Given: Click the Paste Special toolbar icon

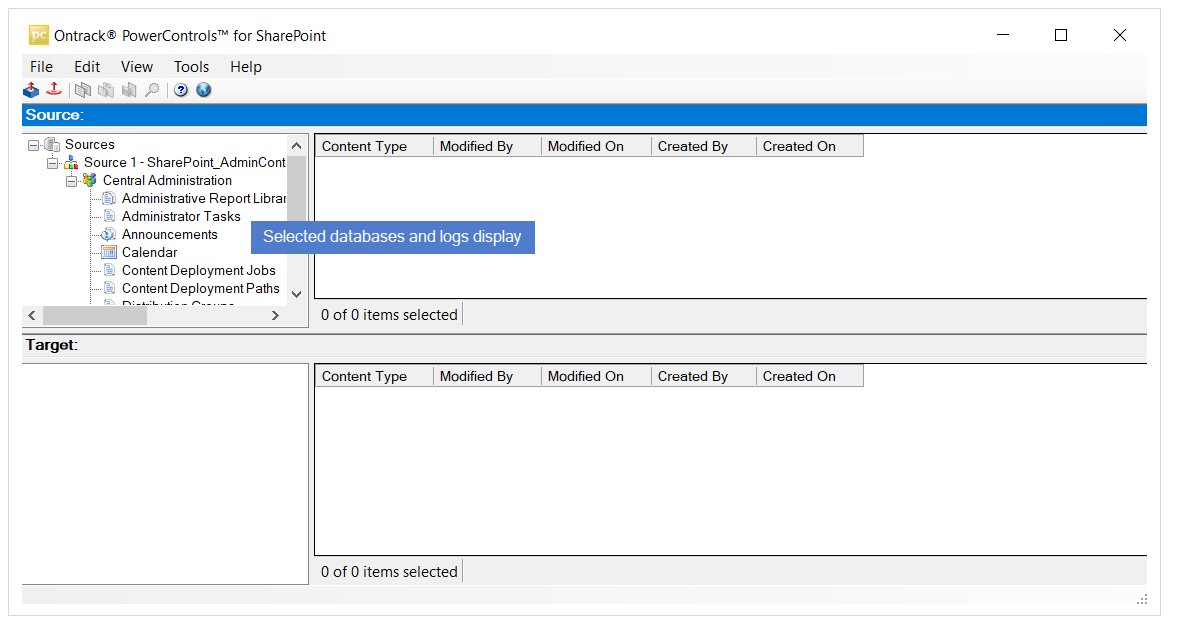Looking at the screenshot, I should [129, 90].
